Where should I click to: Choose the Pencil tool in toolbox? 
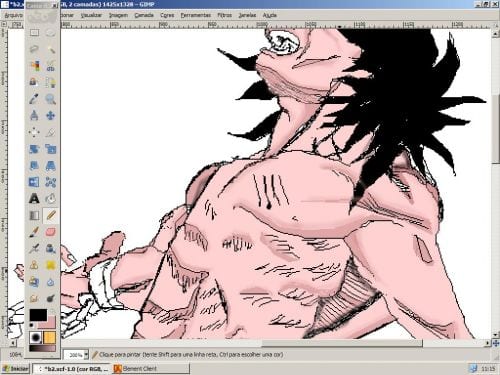tap(51, 215)
